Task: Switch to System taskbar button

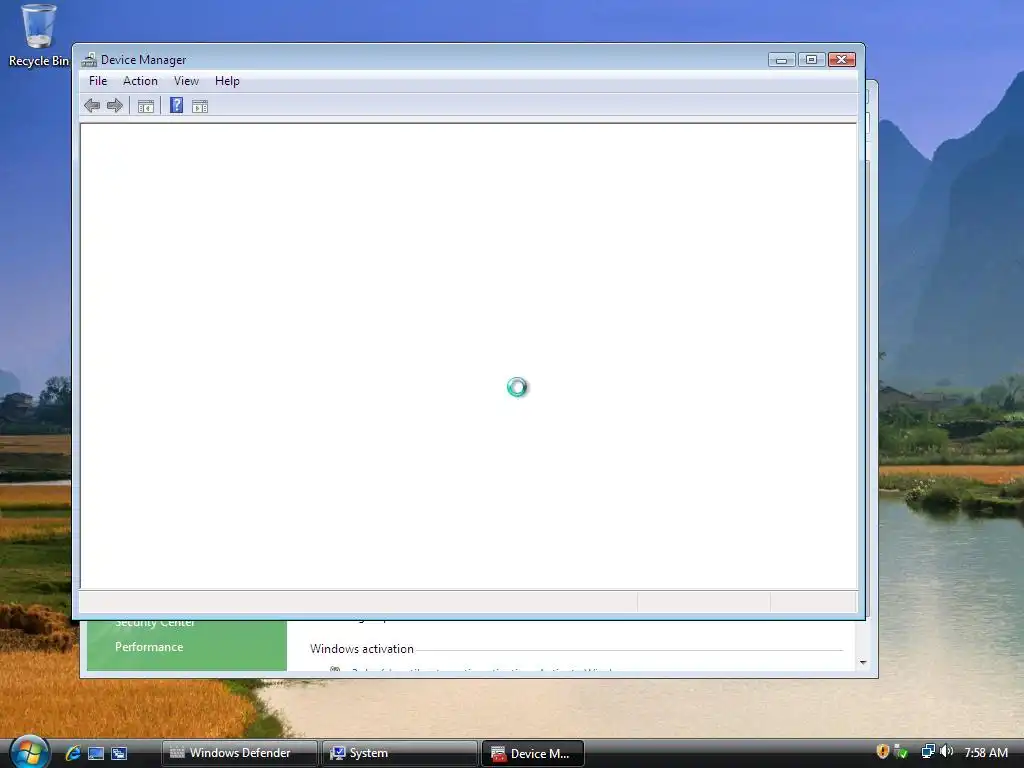Action: tap(400, 753)
